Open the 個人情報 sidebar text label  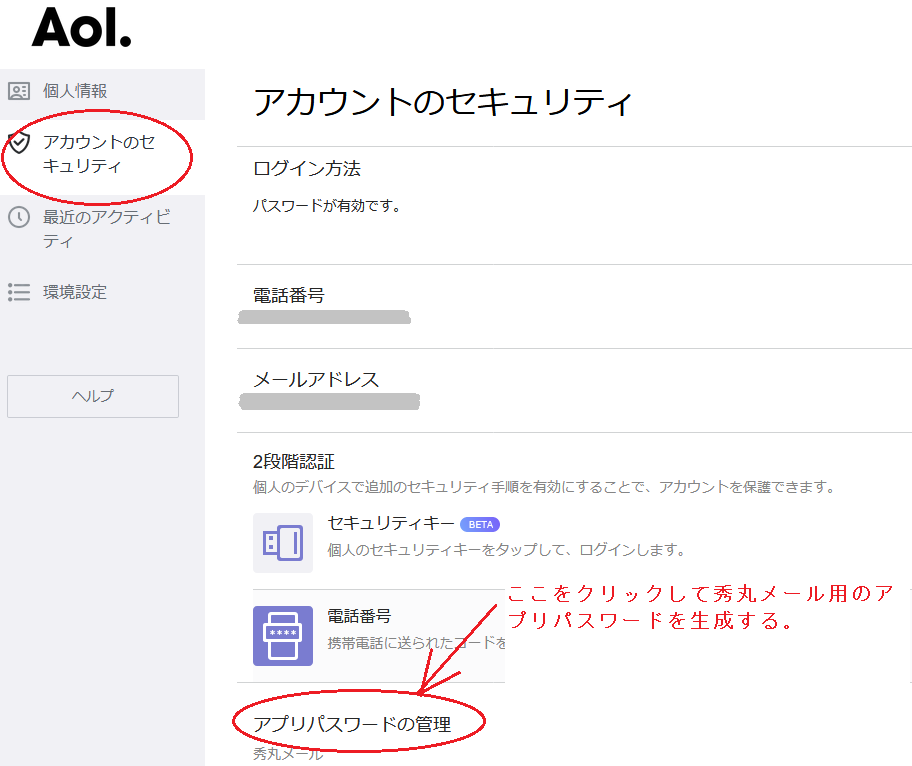pyautogui.click(x=75, y=91)
